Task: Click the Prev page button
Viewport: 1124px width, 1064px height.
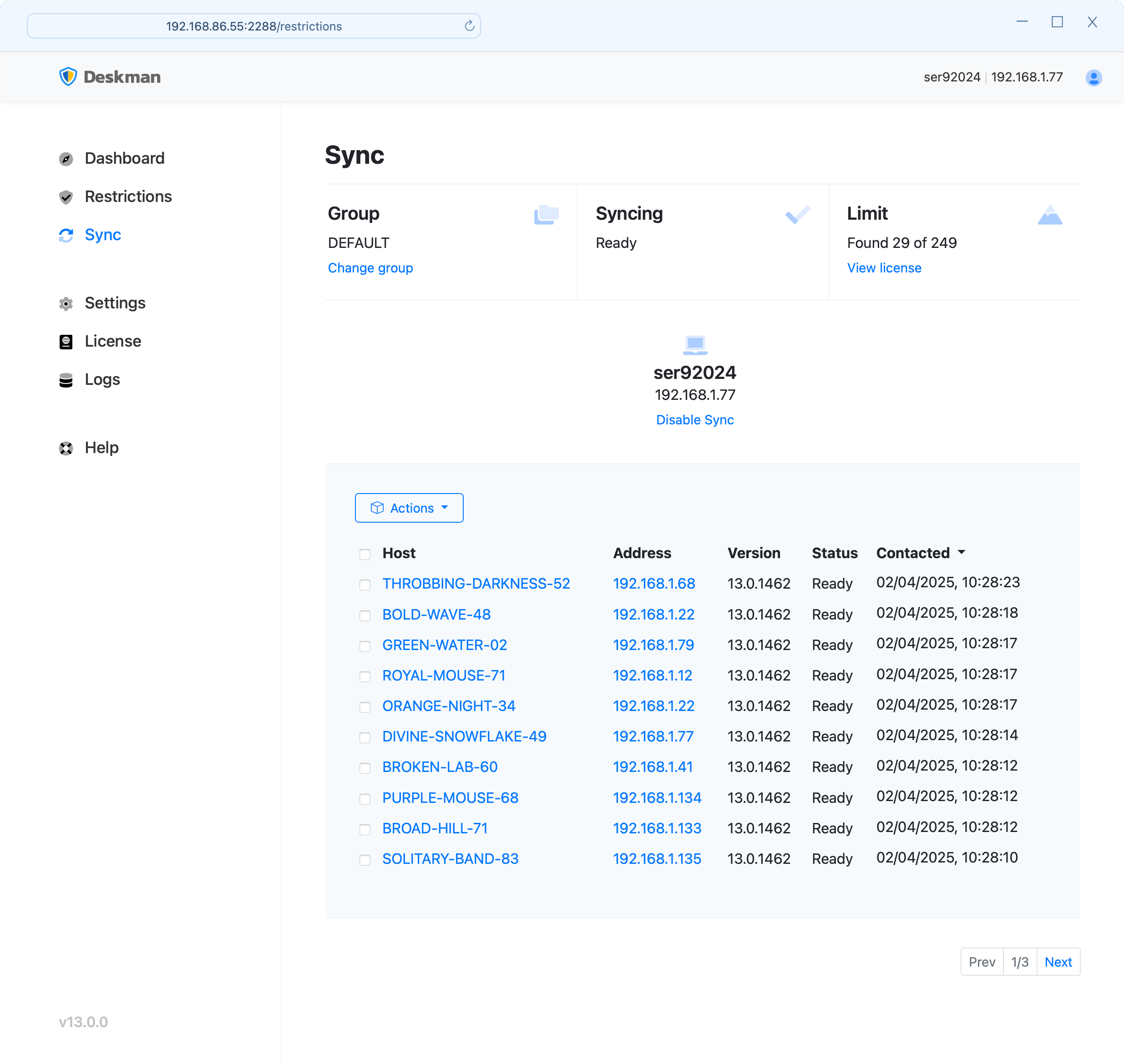Action: (x=982, y=962)
